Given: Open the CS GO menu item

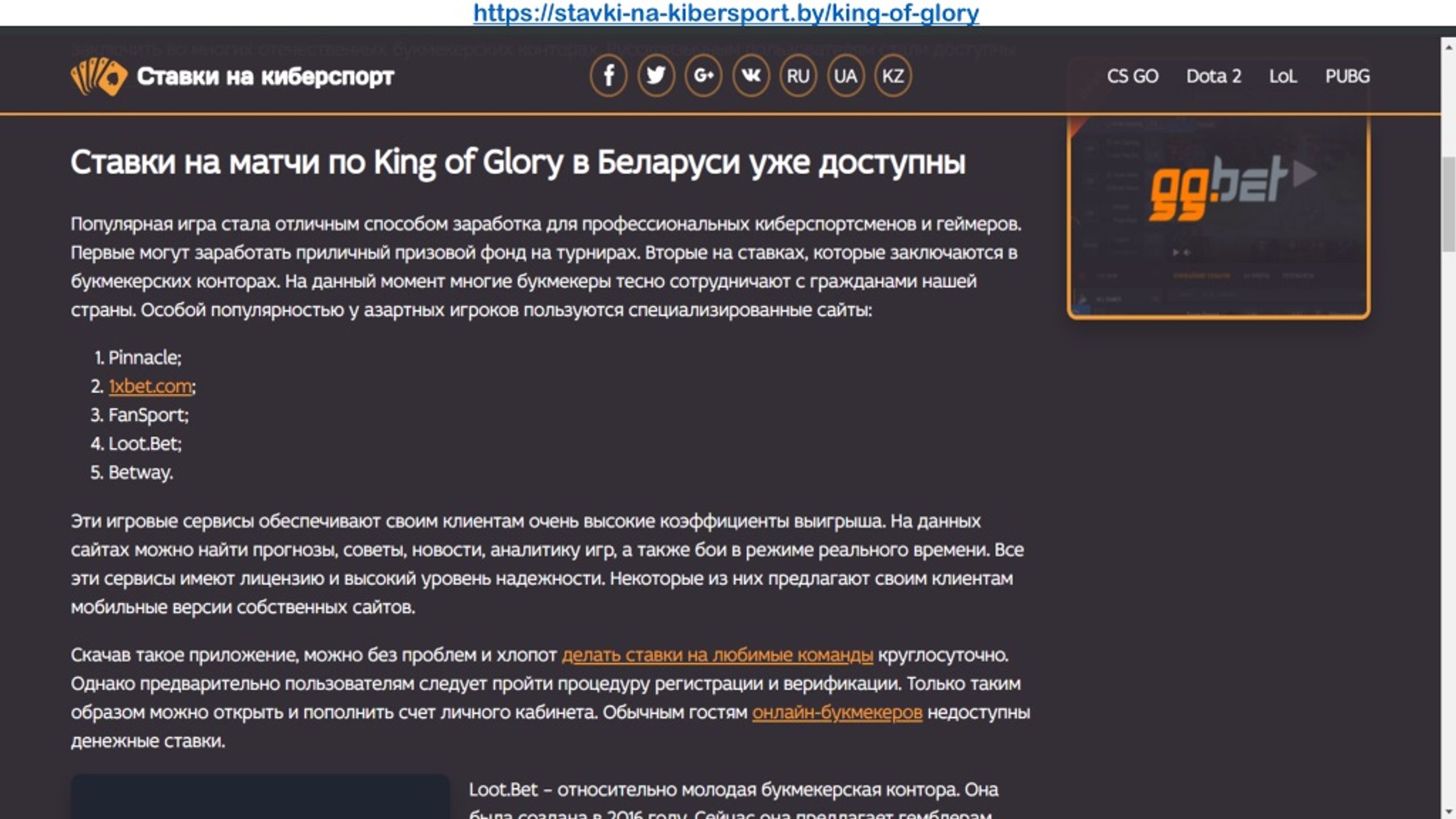Looking at the screenshot, I should (x=1132, y=76).
